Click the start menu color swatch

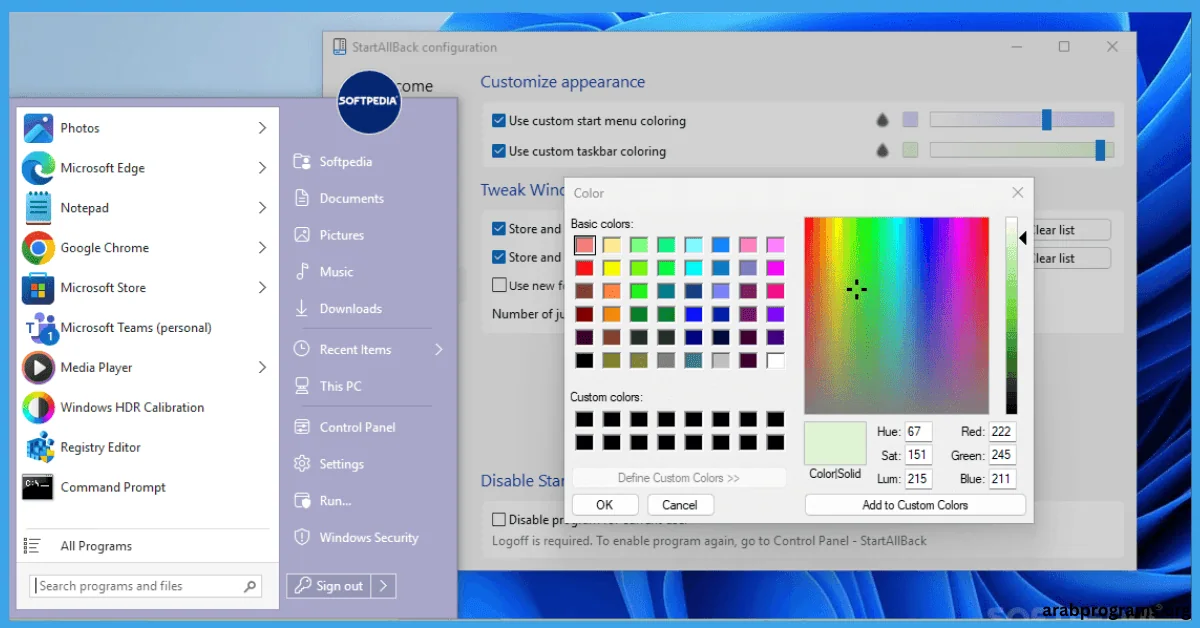[910, 120]
